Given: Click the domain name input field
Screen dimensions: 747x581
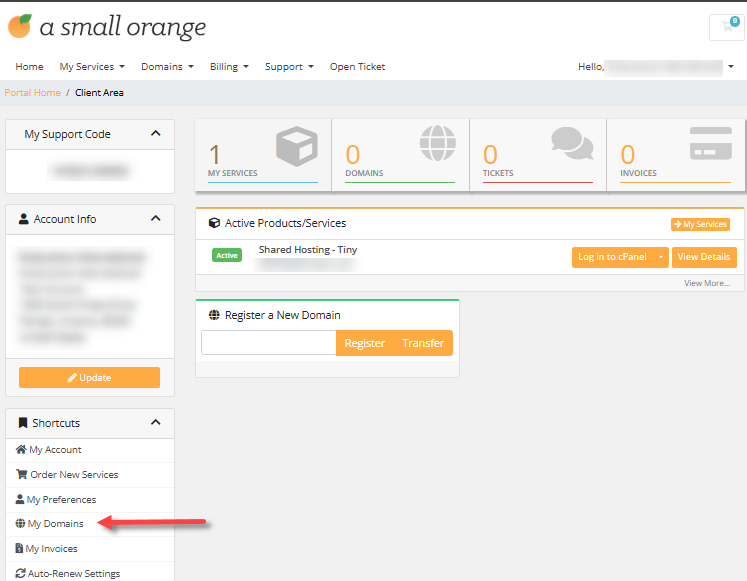Looking at the screenshot, I should [269, 343].
